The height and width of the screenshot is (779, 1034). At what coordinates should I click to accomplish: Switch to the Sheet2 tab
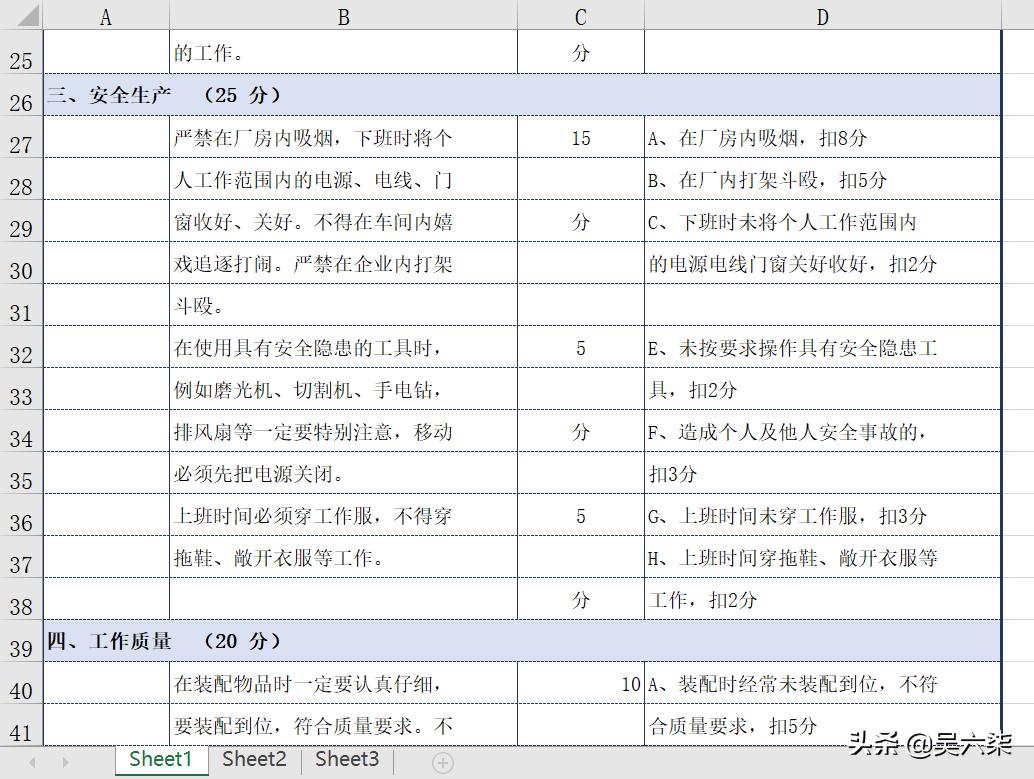point(253,760)
